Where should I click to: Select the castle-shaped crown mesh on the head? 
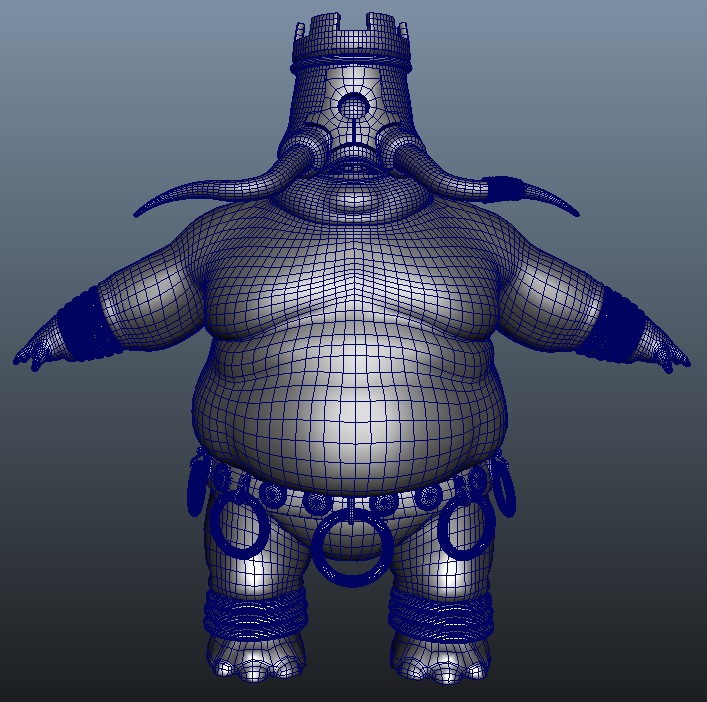[x=352, y=41]
